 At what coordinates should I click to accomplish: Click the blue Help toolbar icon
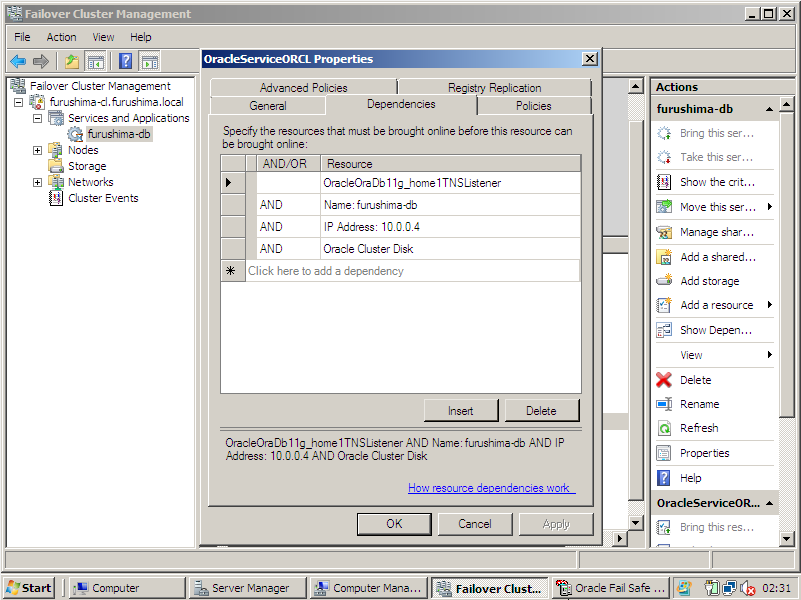coord(126,62)
